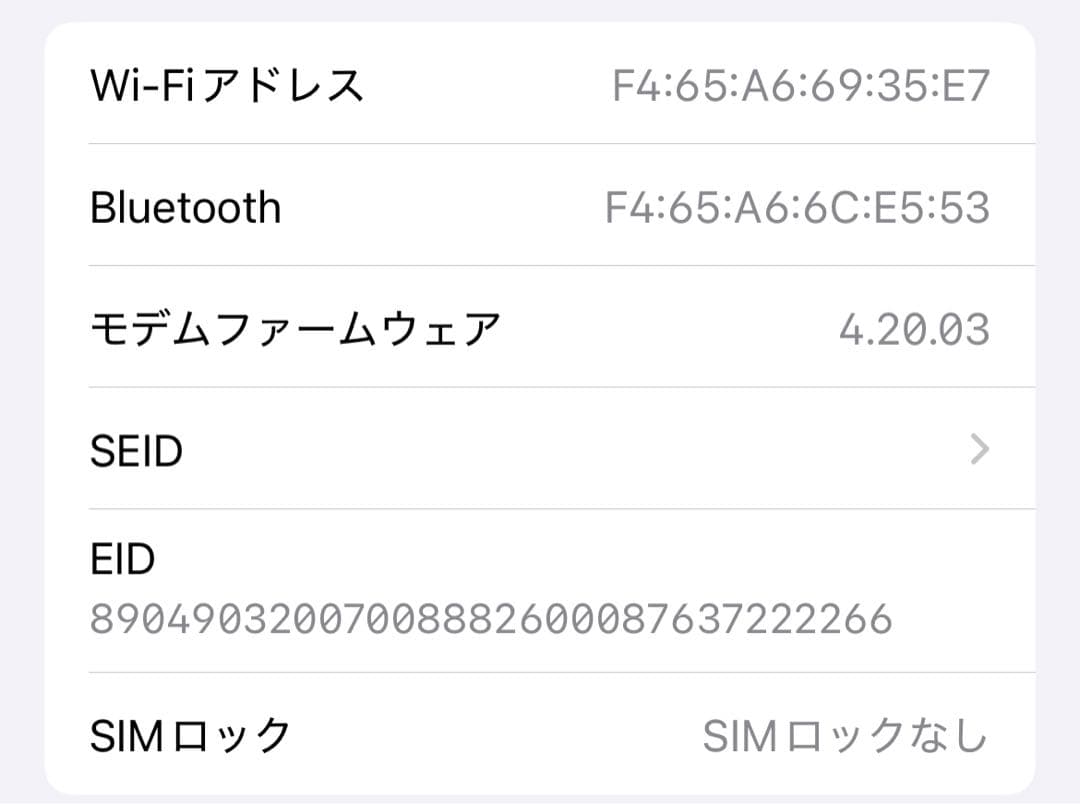This screenshot has height=804, width=1080.
Task: Expand SEID using its disclosure arrow
Action: click(978, 450)
